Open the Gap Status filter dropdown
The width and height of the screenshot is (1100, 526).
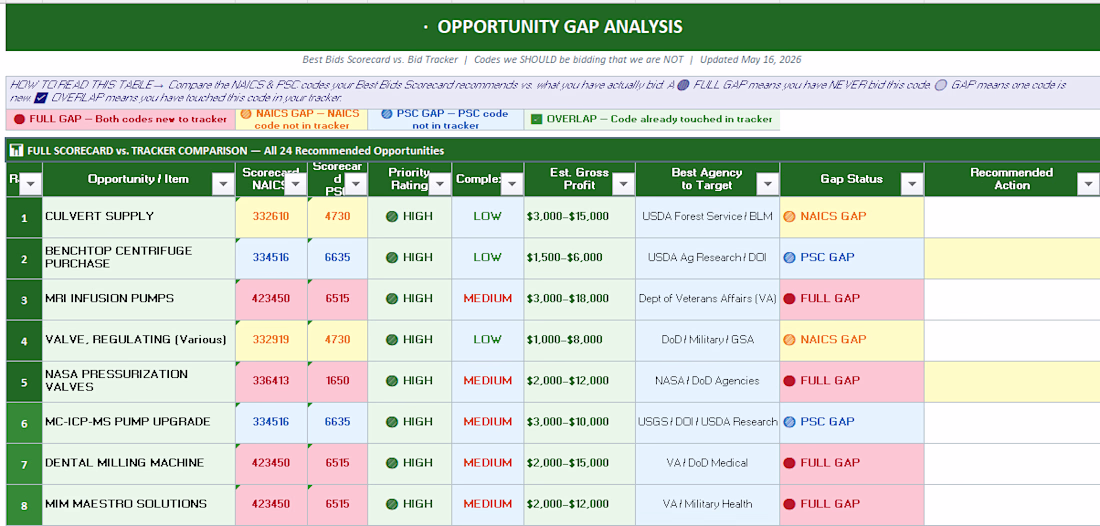point(912,184)
